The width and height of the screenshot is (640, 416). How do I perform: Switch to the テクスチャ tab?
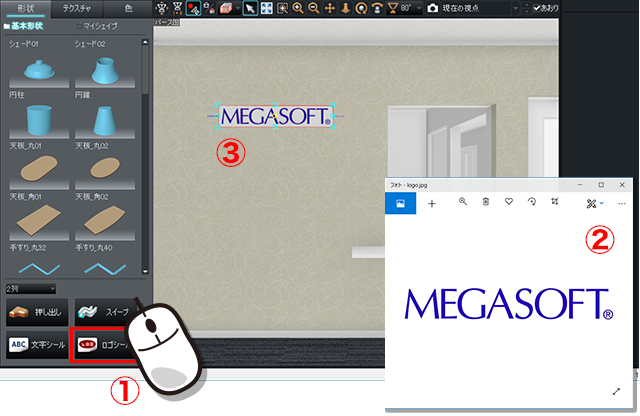click(76, 7)
